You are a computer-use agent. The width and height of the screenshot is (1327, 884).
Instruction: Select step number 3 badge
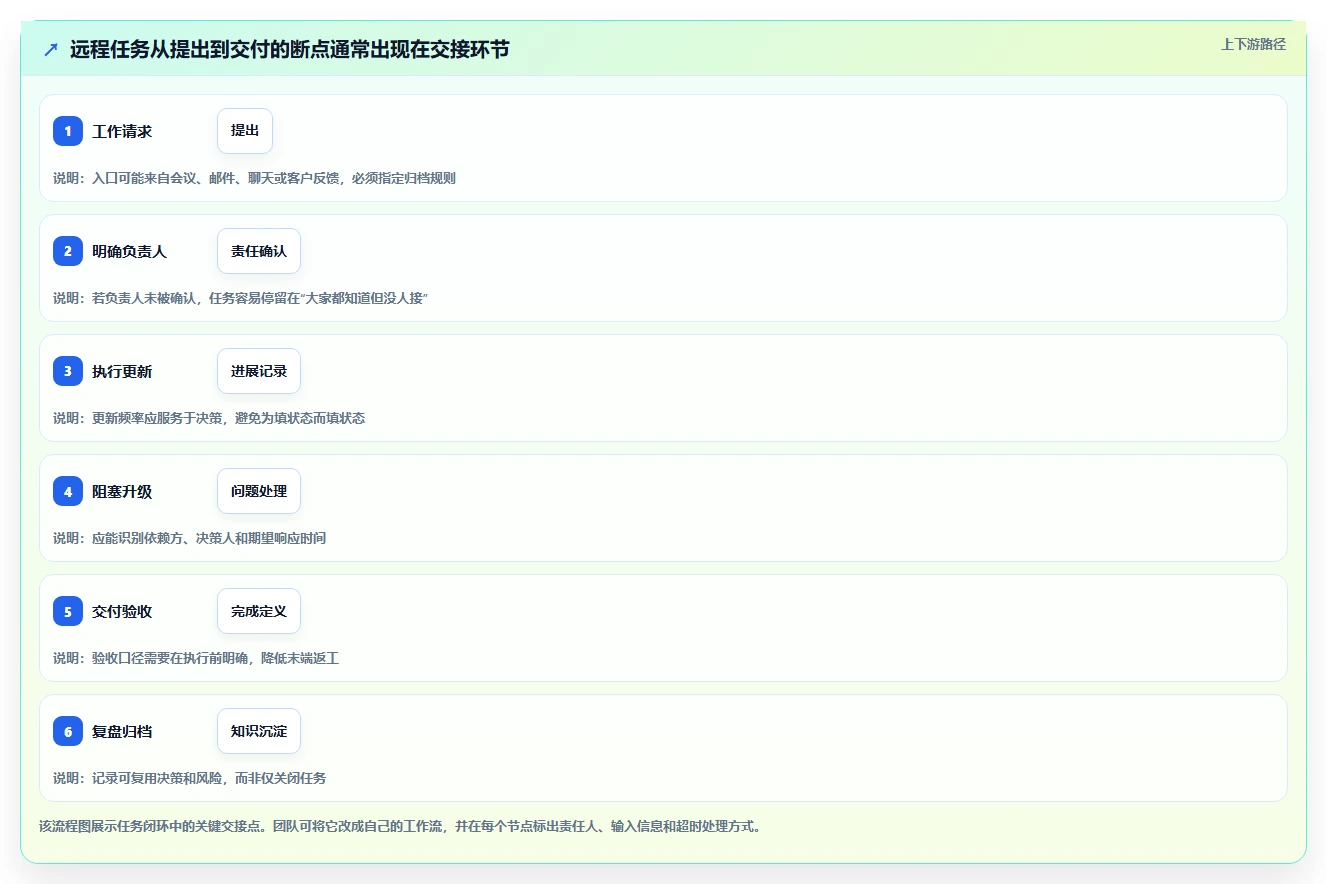[68, 371]
